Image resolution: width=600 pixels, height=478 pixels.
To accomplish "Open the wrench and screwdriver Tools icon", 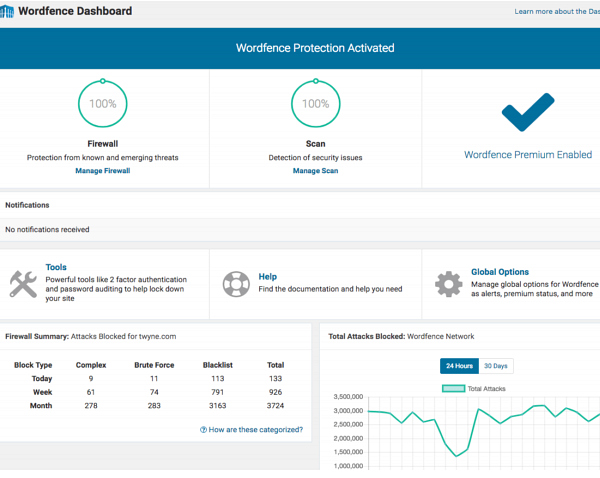I will click(x=23, y=284).
